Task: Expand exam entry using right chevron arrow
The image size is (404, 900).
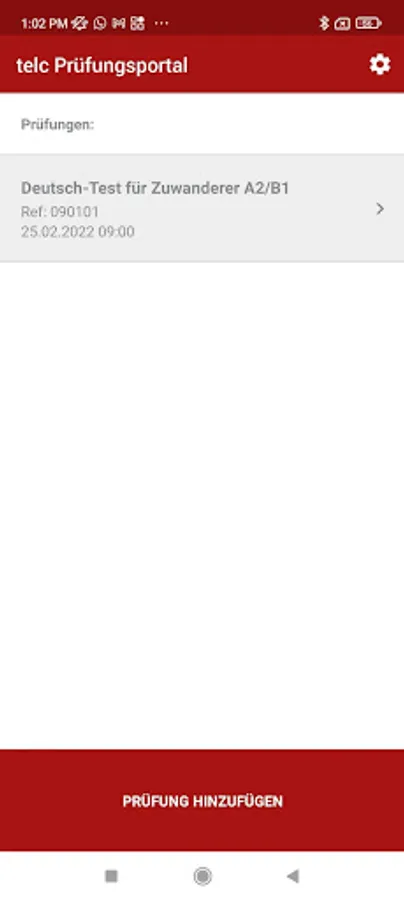Action: click(379, 209)
